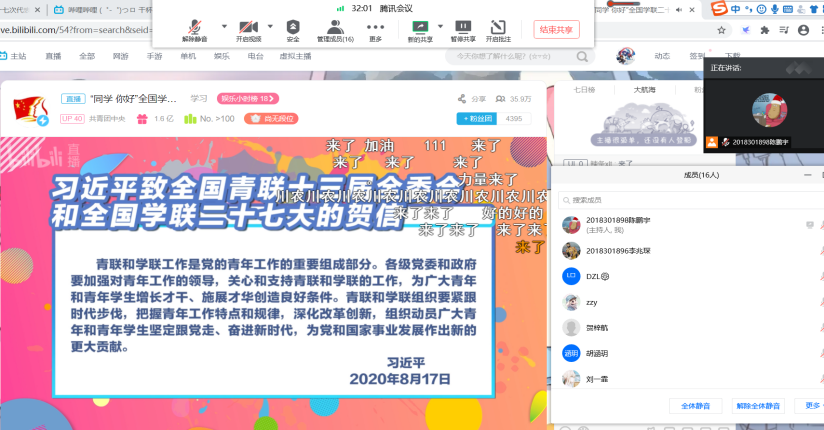Start a new screen share
The image size is (824, 430).
pos(420,29)
